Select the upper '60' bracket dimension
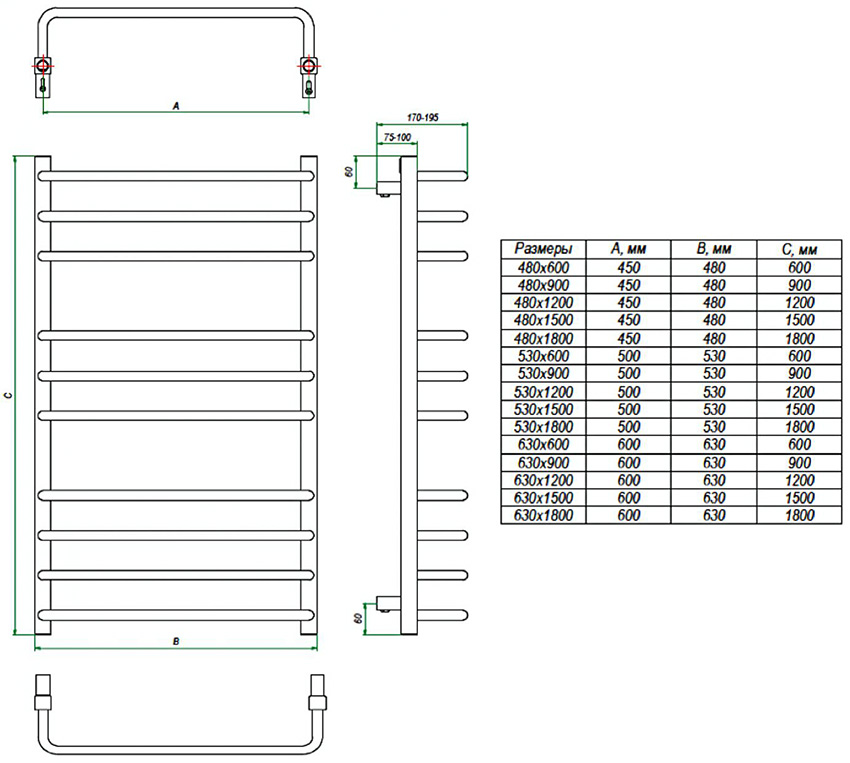Screen dimensions: 850x763 [350, 171]
